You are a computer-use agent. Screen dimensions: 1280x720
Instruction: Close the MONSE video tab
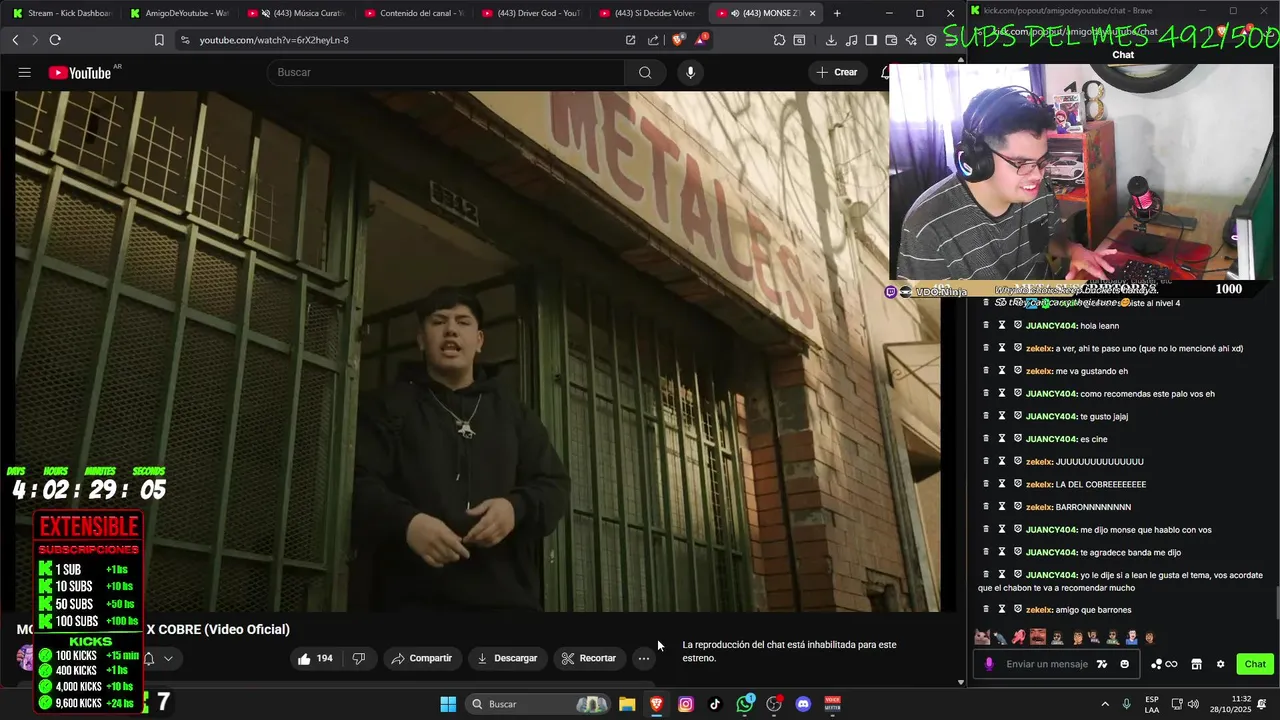812,13
